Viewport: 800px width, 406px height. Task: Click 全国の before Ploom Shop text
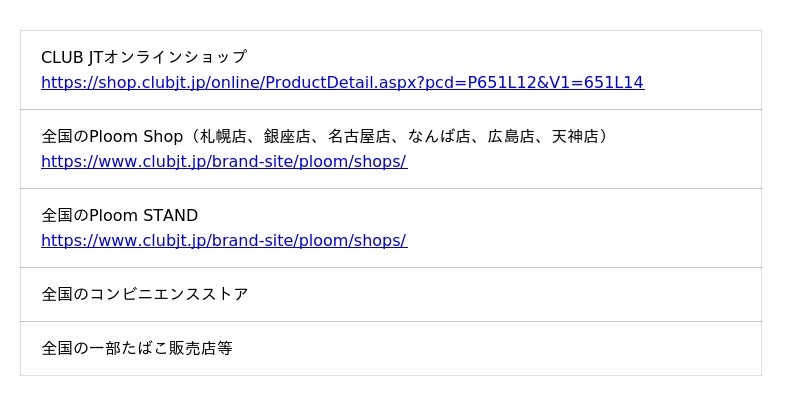point(65,136)
